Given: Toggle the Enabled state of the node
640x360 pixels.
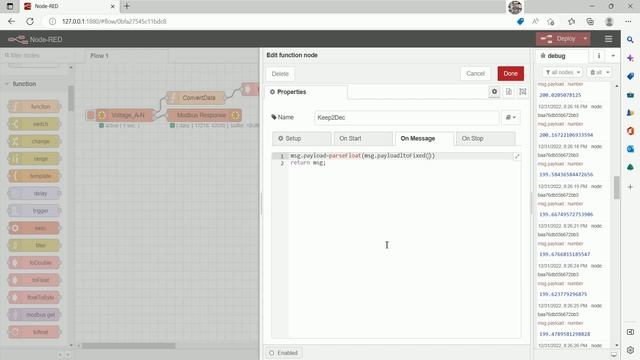Looking at the screenshot, I should point(283,353).
